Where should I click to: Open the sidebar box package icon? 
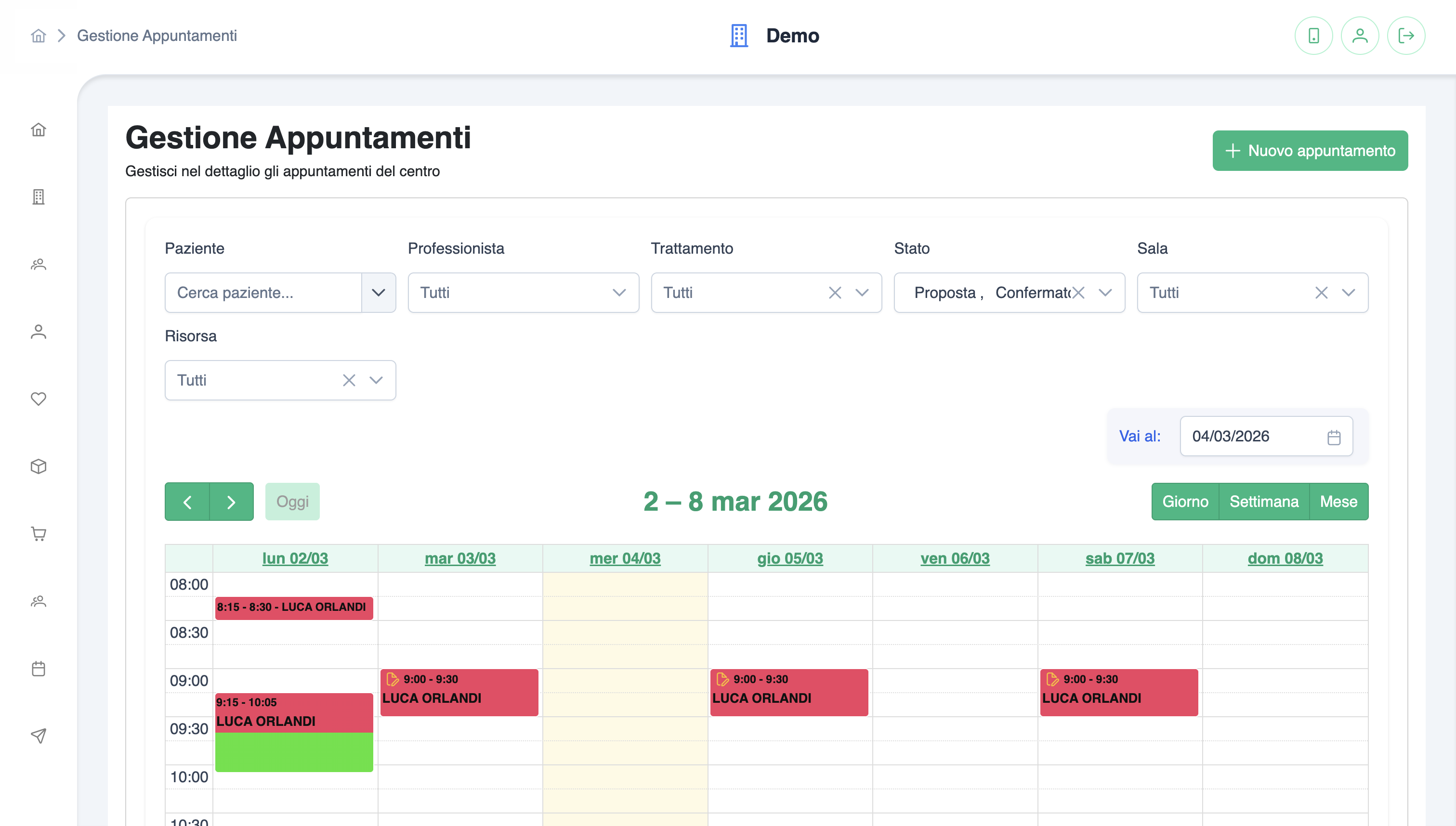[38, 466]
